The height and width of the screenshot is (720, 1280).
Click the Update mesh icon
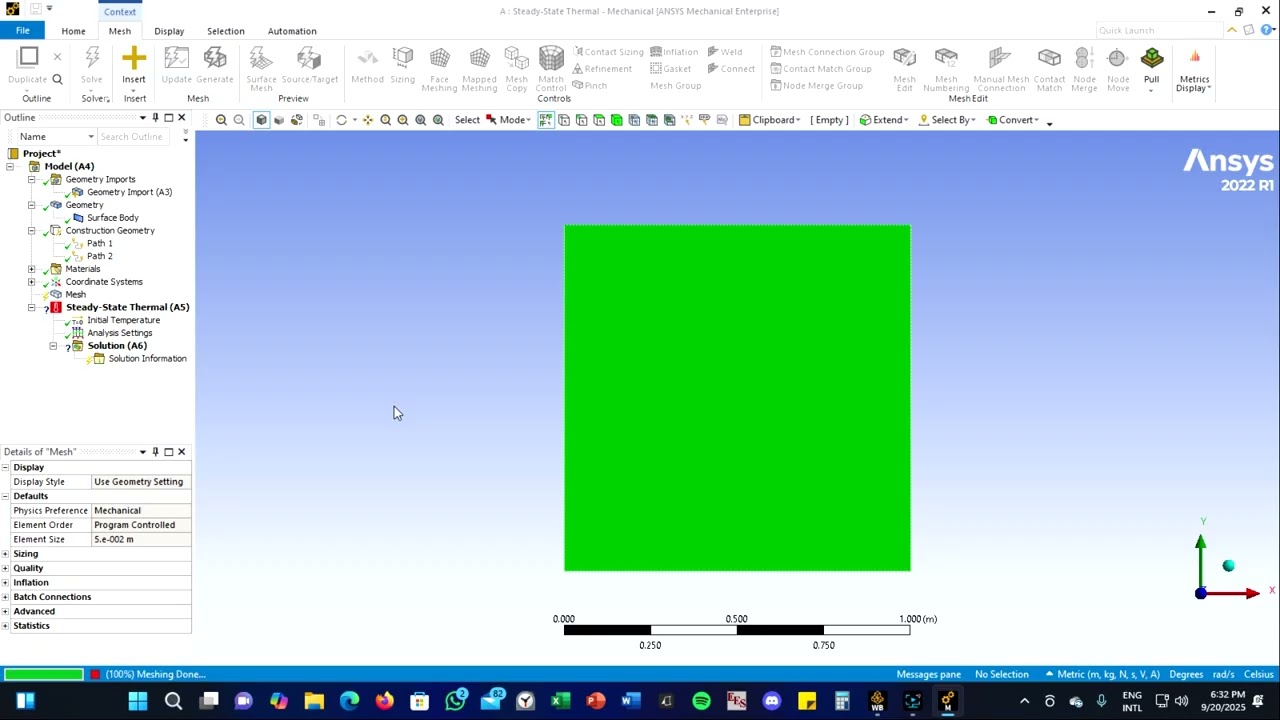coord(176,58)
